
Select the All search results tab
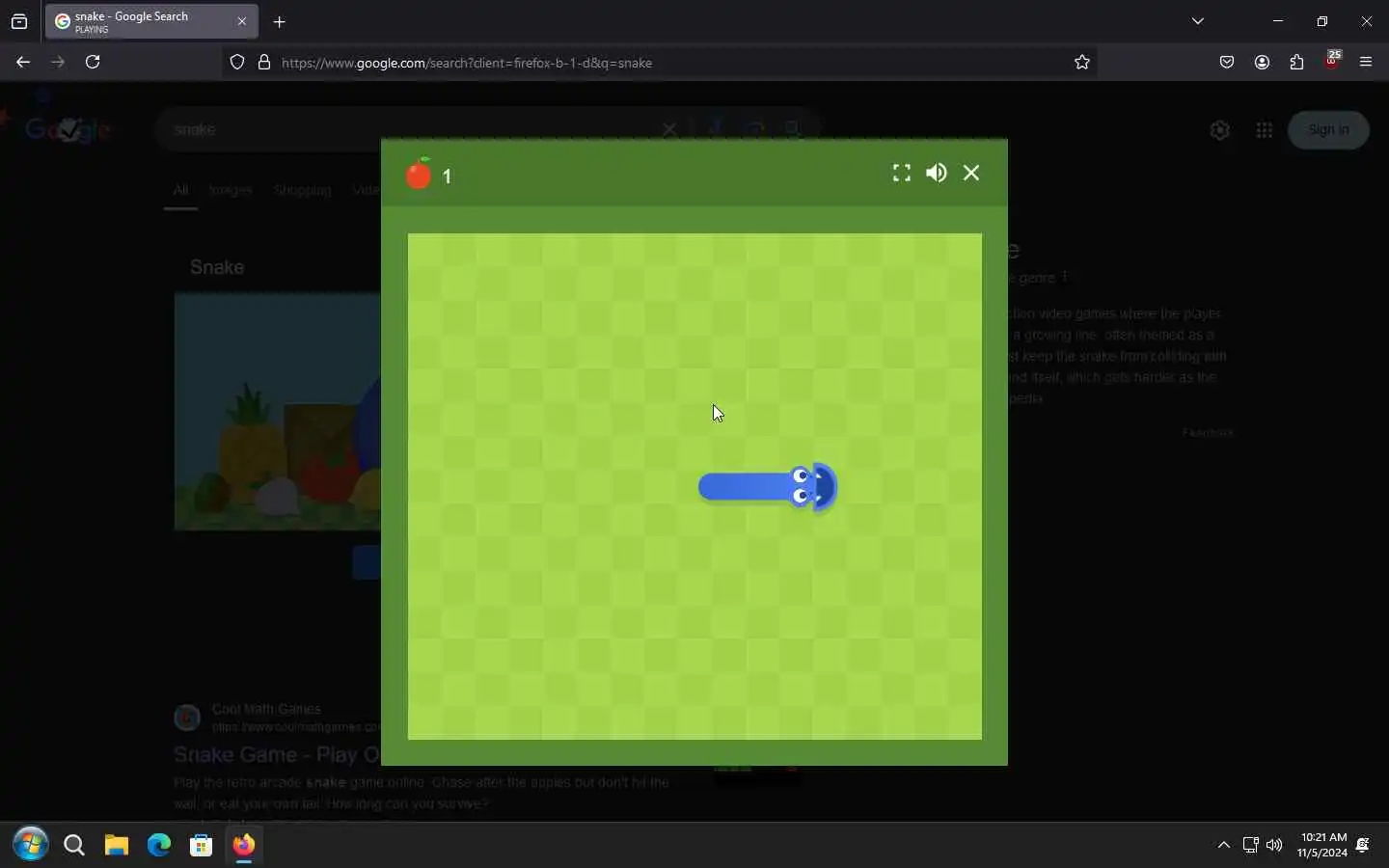pyautogui.click(x=180, y=190)
